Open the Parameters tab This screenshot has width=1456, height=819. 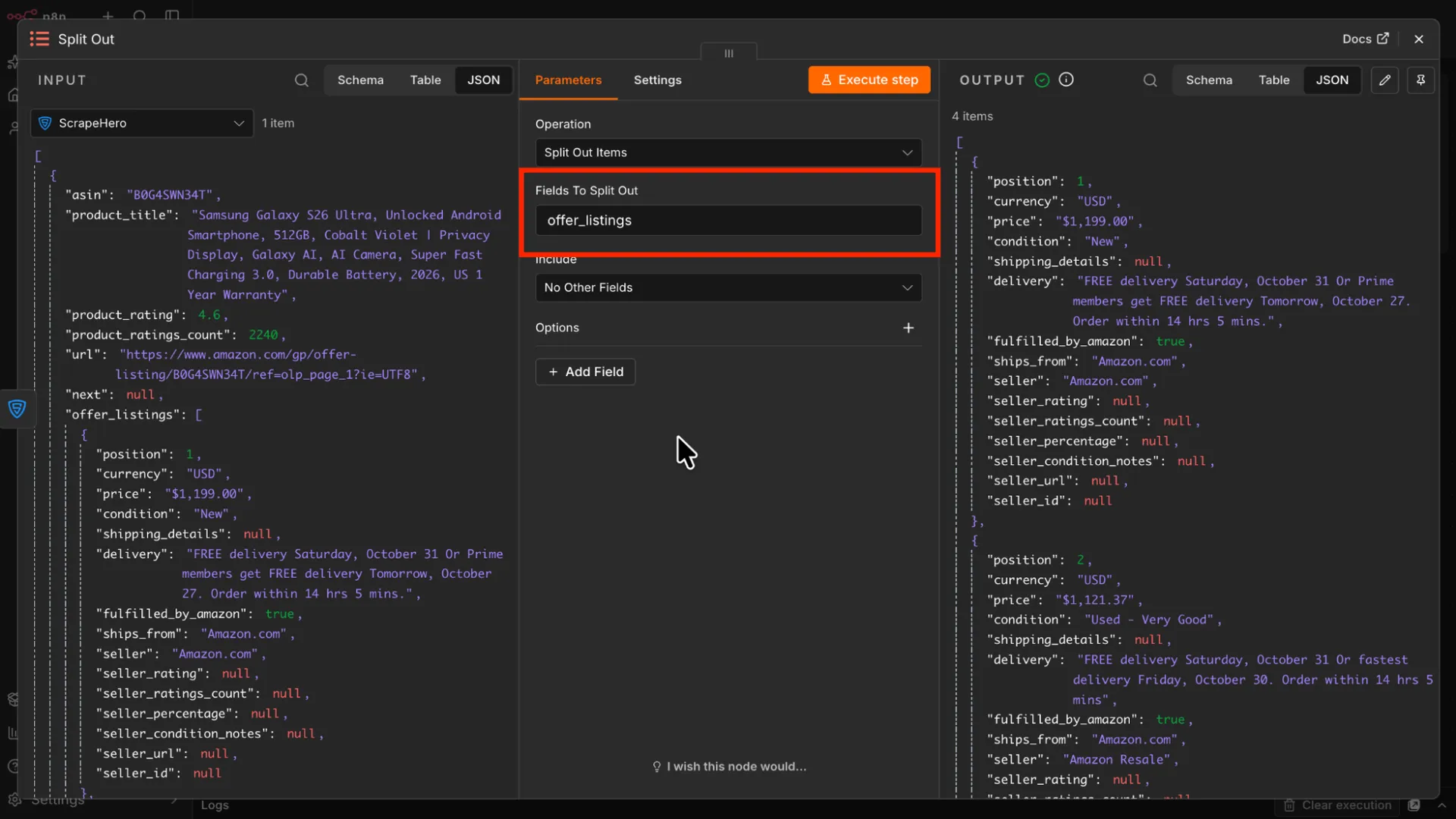click(x=568, y=80)
